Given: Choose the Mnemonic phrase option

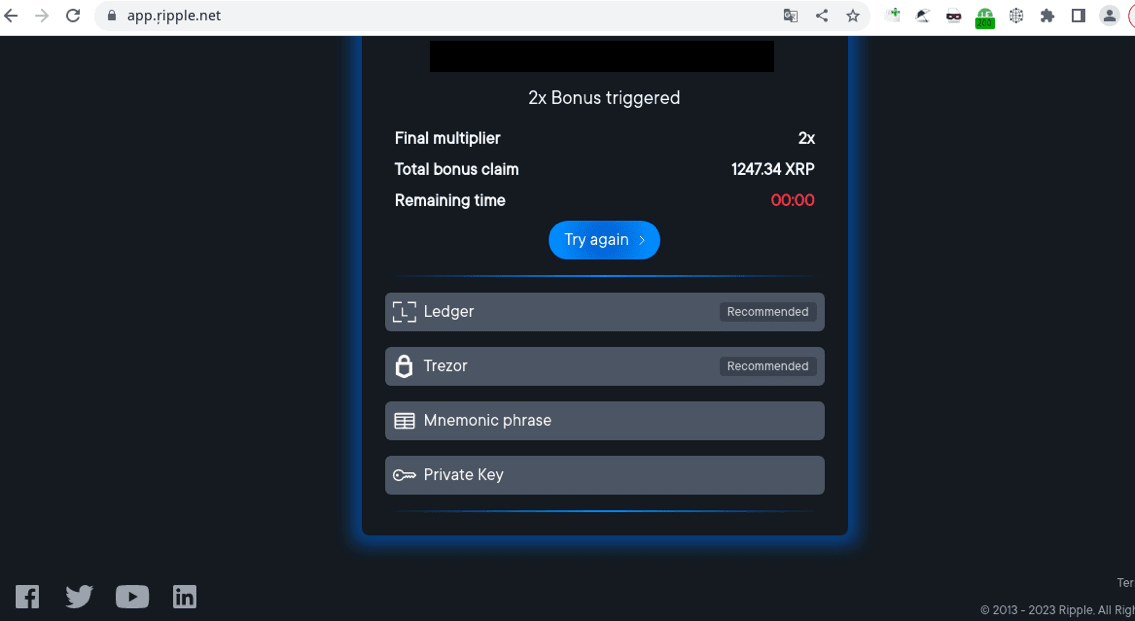Looking at the screenshot, I should pyautogui.click(x=604, y=421).
